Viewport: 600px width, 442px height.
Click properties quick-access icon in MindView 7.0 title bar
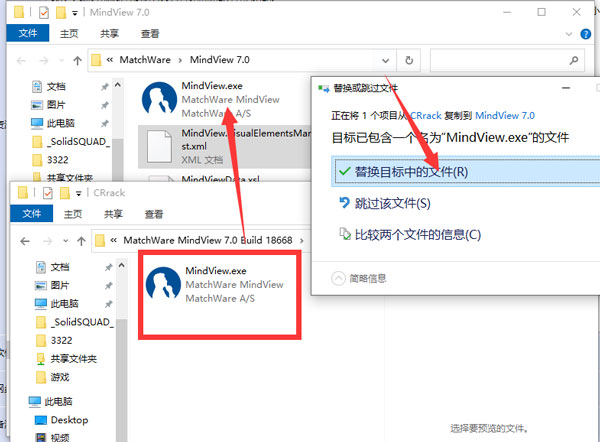(x=44, y=13)
